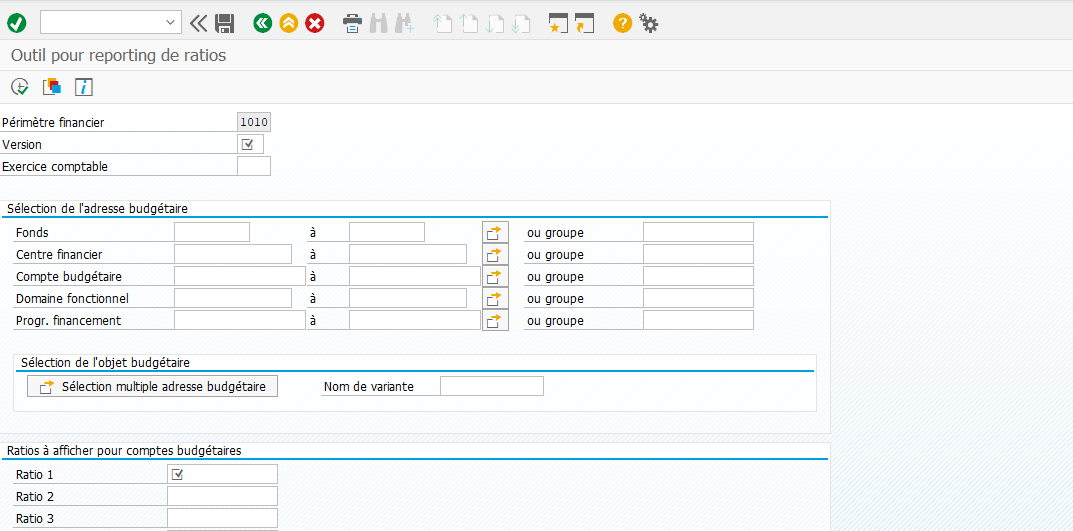Click the yellow Exit up-arrow icon
The image size is (1073, 531).
coord(289,22)
